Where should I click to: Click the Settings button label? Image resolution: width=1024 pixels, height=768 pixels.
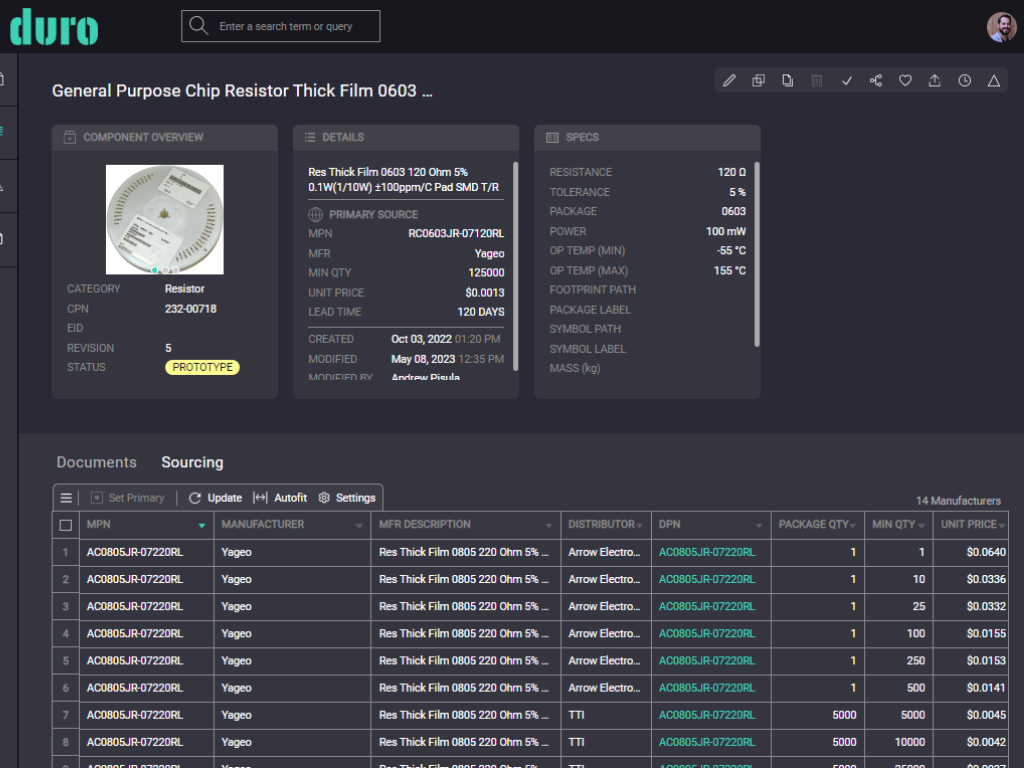click(x=355, y=498)
